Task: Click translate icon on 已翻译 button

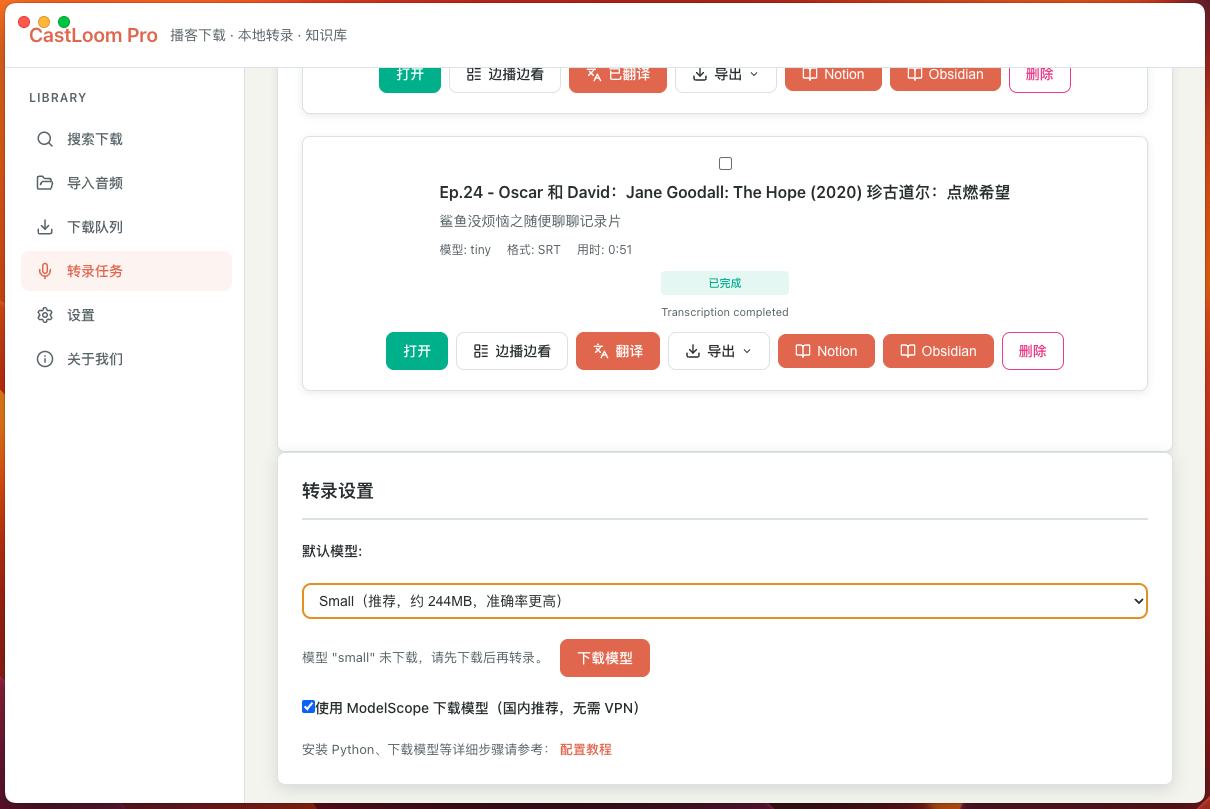Action: point(594,74)
